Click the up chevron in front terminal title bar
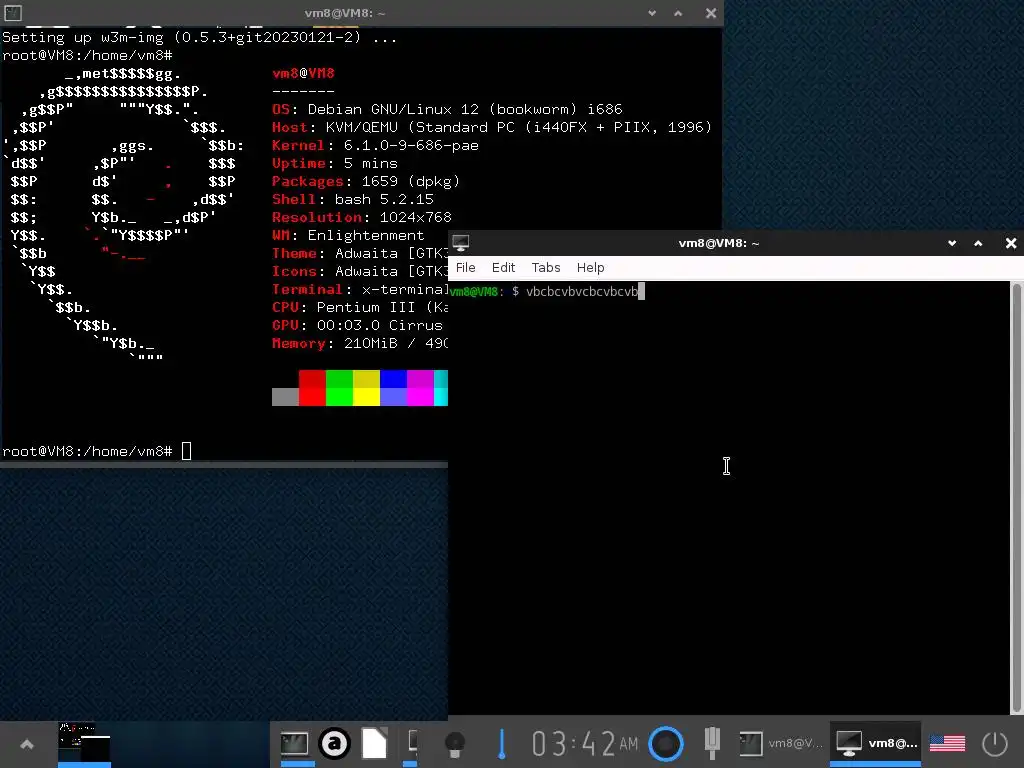The image size is (1024, 768). point(978,243)
